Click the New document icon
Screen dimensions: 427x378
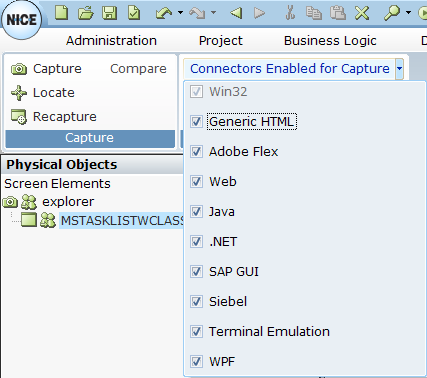61,13
